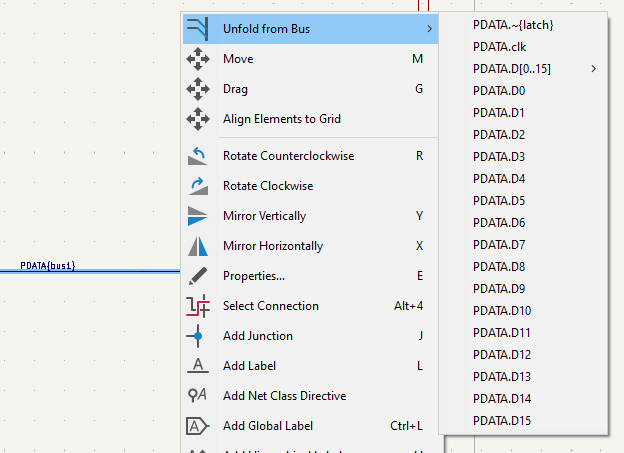Image resolution: width=624 pixels, height=453 pixels.
Task: Click the Rotate Clockwise icon
Action: 198,186
